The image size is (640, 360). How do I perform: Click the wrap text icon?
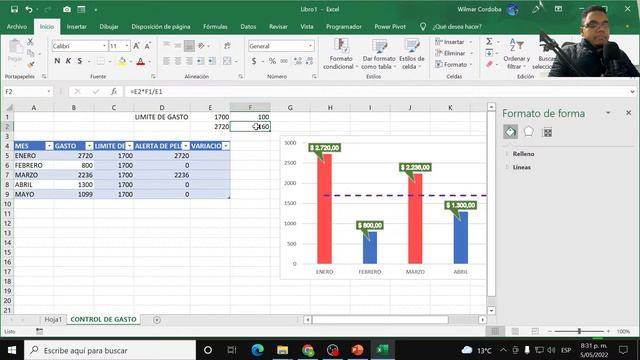pos(227,46)
